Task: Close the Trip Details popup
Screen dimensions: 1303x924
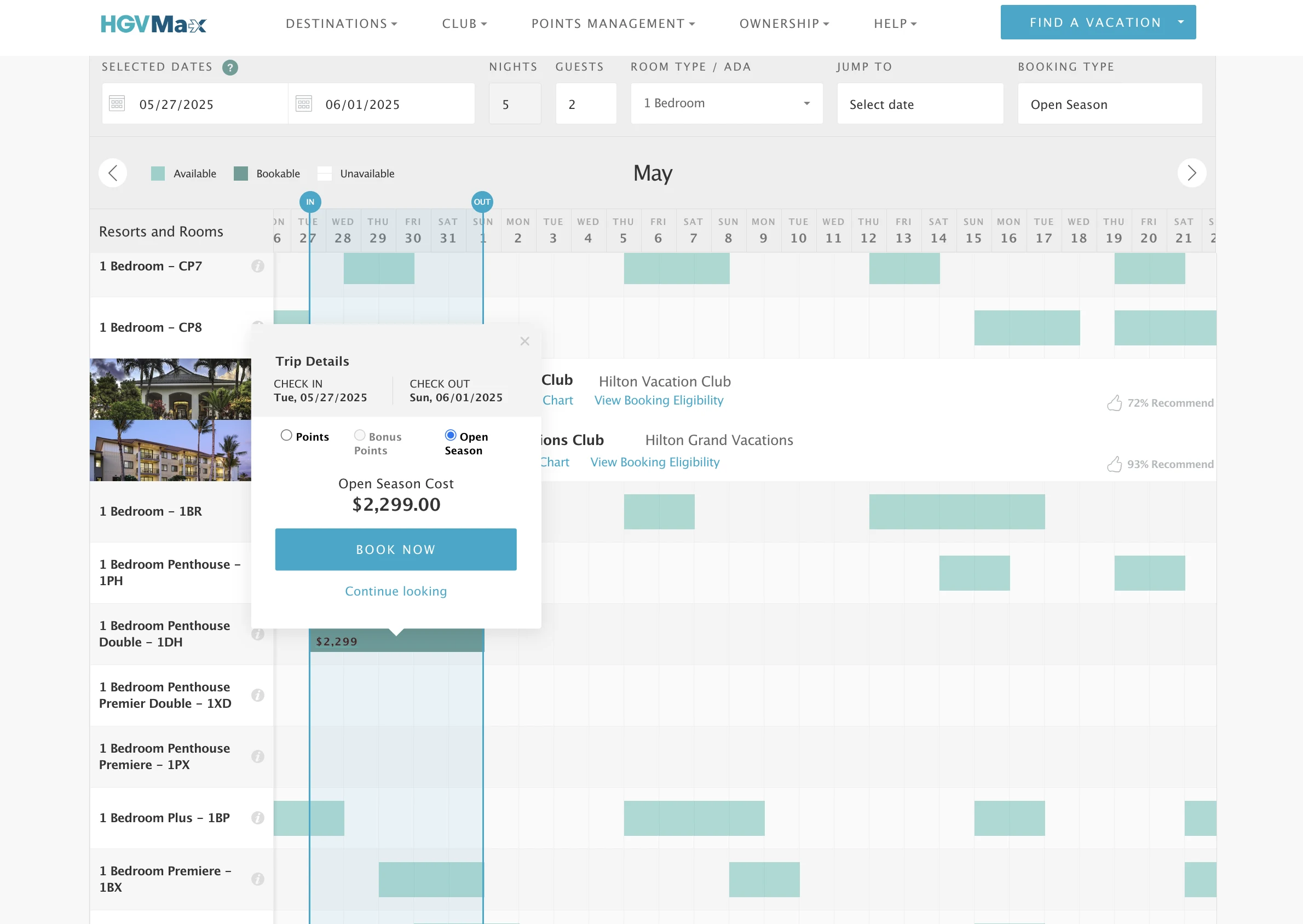Action: pyautogui.click(x=524, y=342)
